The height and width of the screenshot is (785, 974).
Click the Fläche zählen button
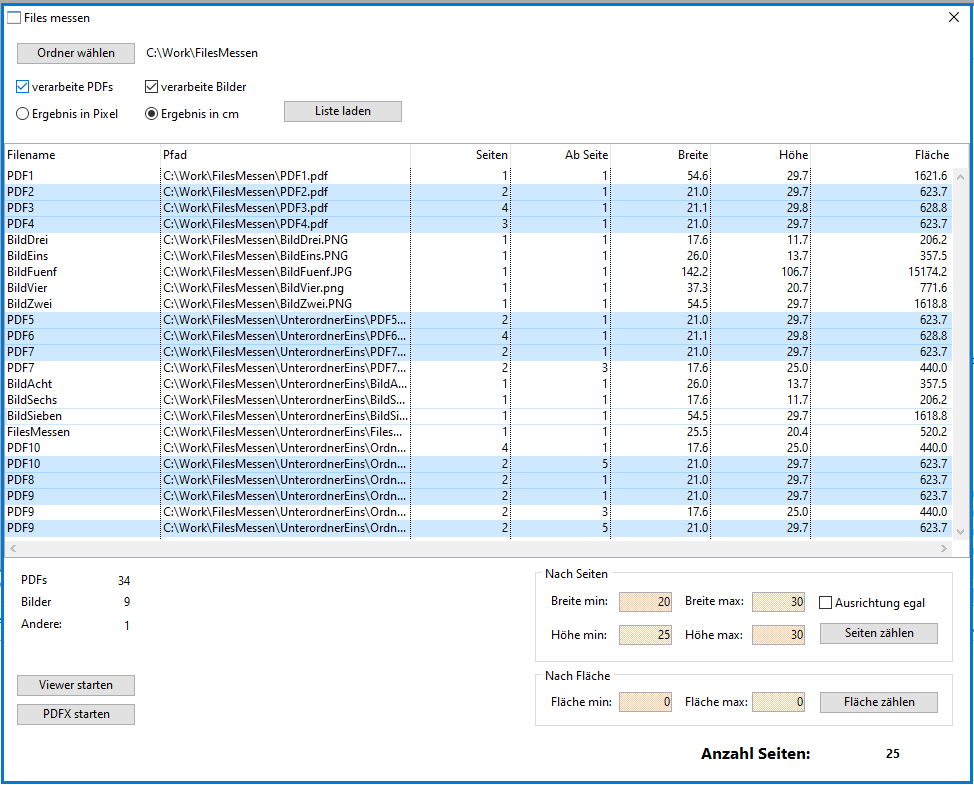879,702
